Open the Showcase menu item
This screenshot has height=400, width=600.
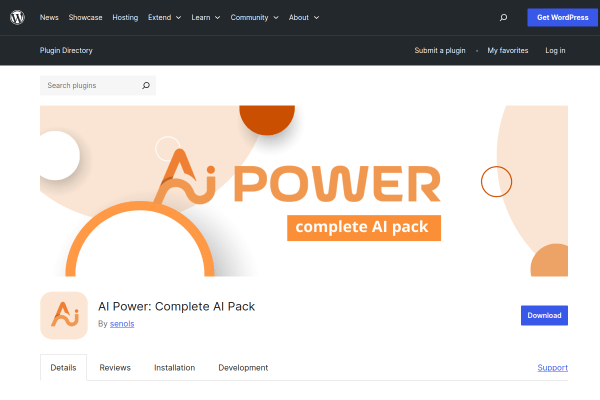click(85, 18)
